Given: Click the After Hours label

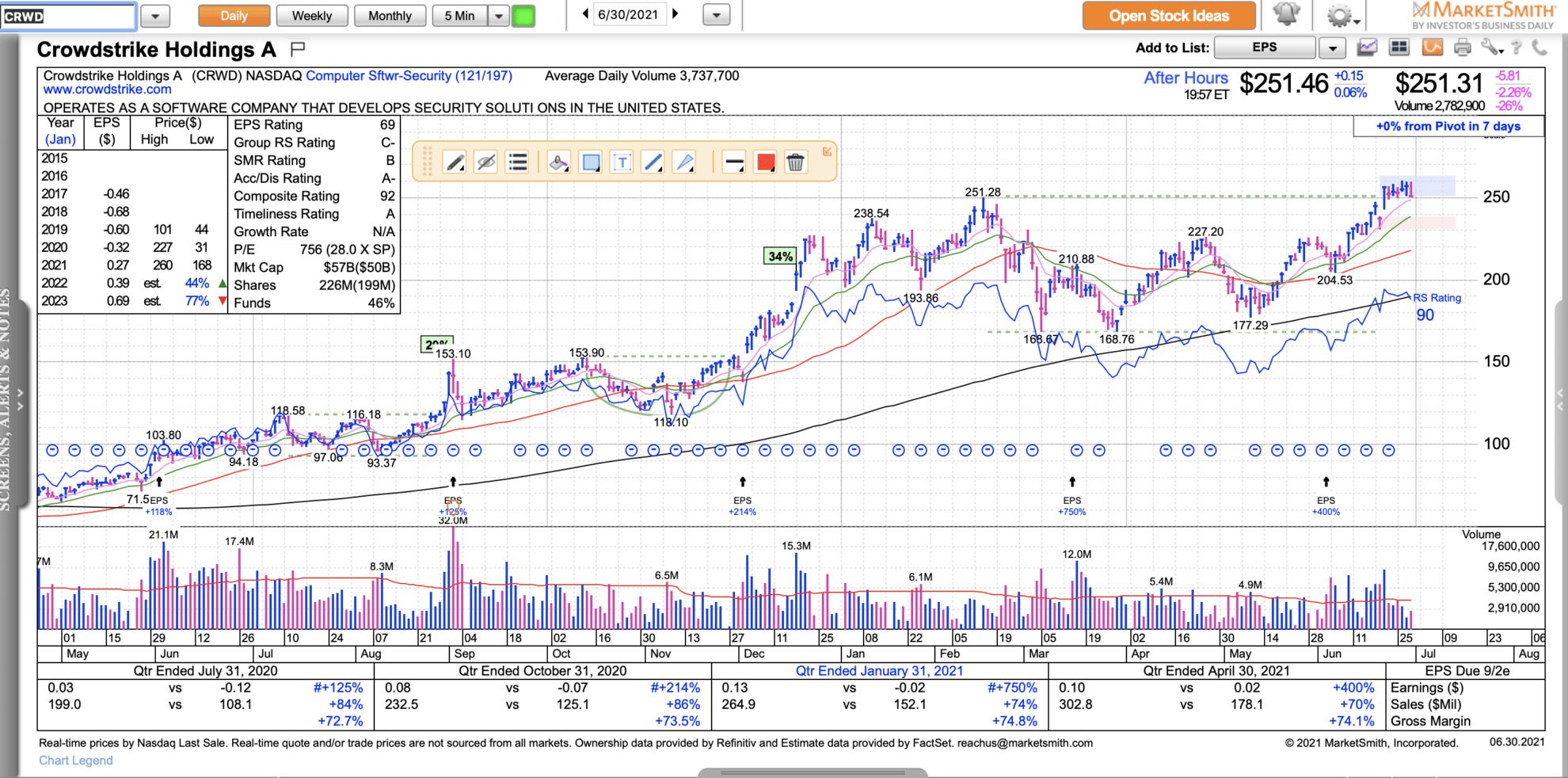Looking at the screenshot, I should pos(1186,78).
